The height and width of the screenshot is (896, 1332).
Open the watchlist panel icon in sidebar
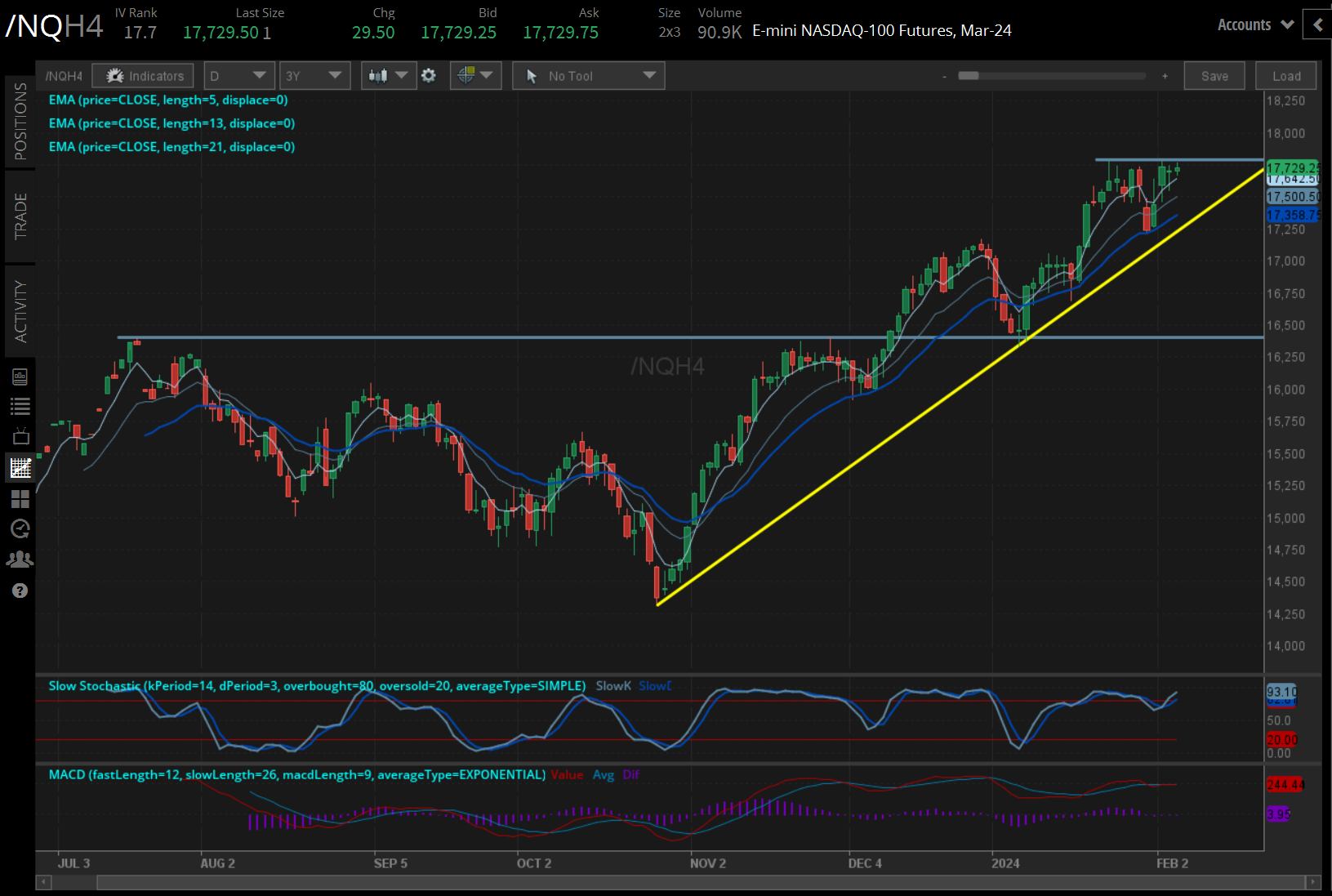point(20,406)
